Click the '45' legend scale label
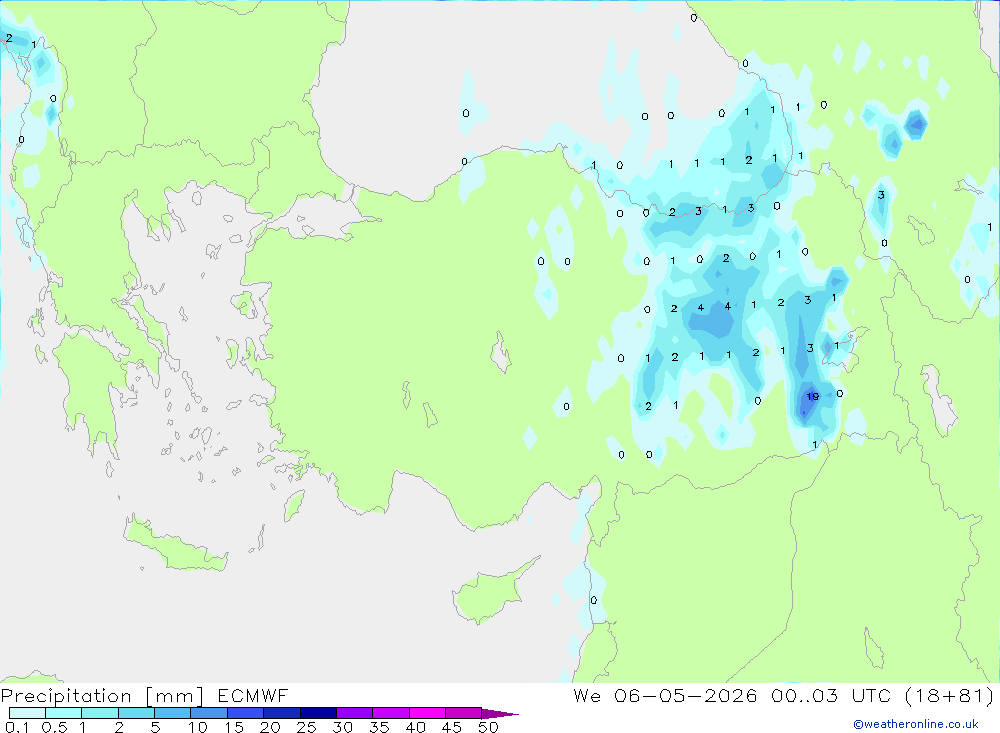The height and width of the screenshot is (733, 1000). point(452,727)
